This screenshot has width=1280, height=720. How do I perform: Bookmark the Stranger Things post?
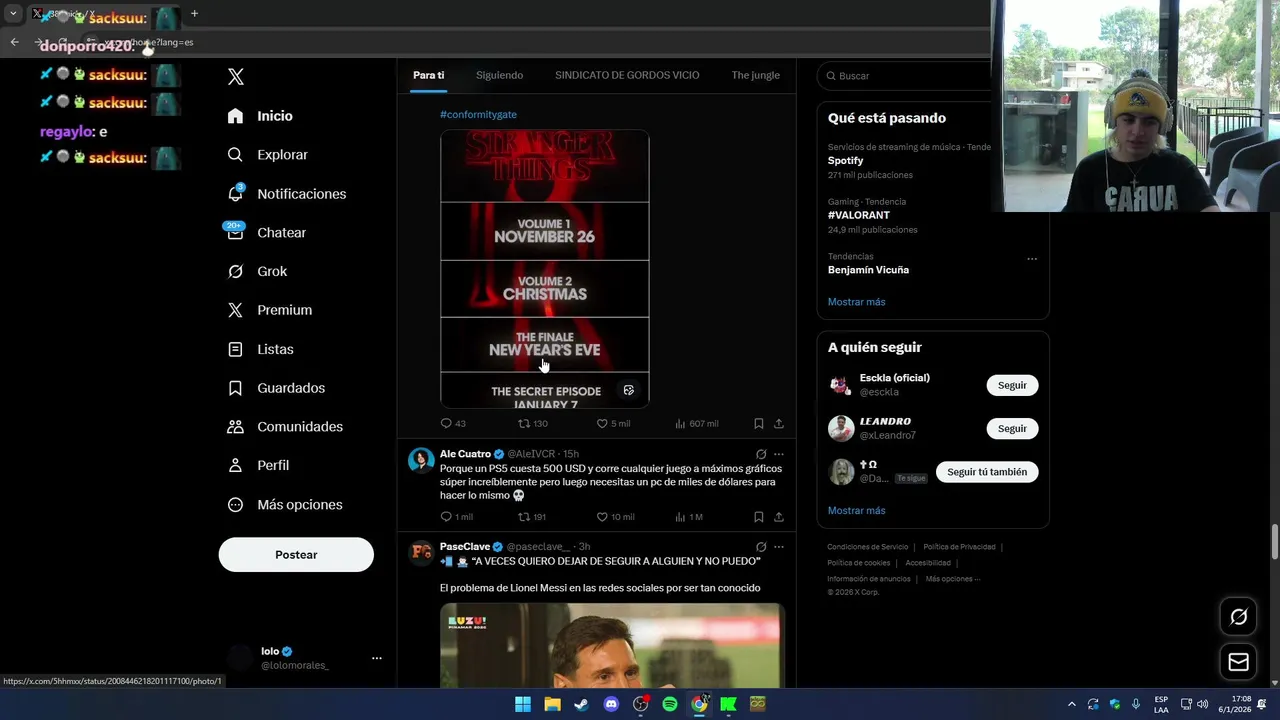point(758,423)
